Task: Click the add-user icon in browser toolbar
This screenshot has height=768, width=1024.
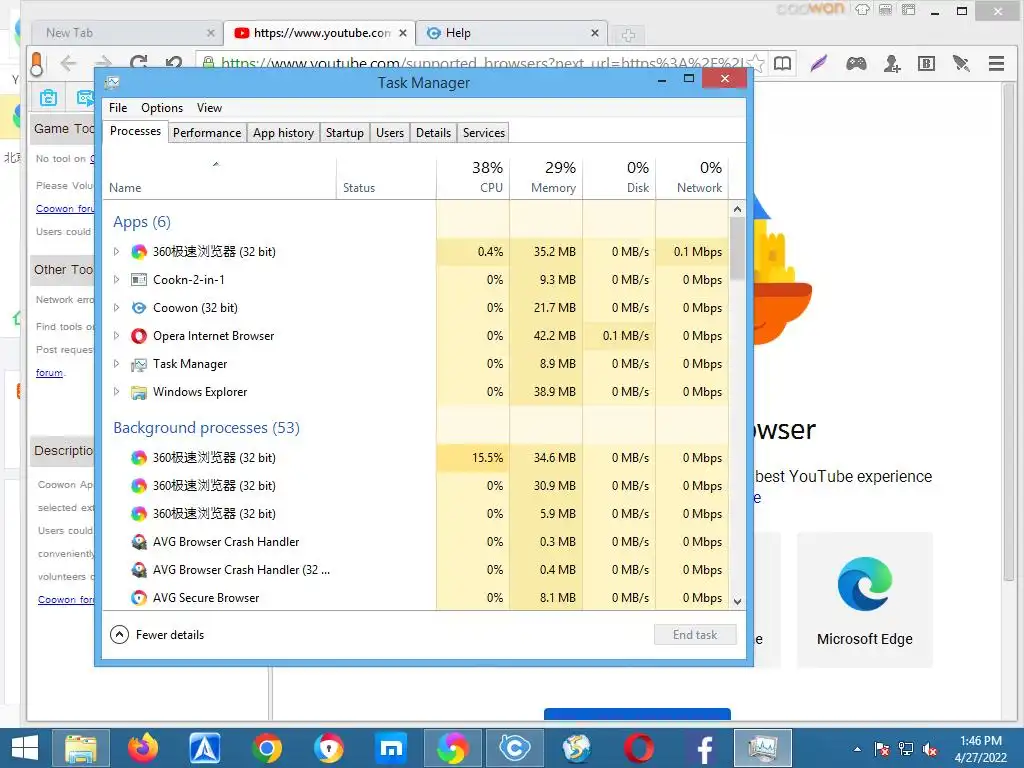Action: (891, 63)
